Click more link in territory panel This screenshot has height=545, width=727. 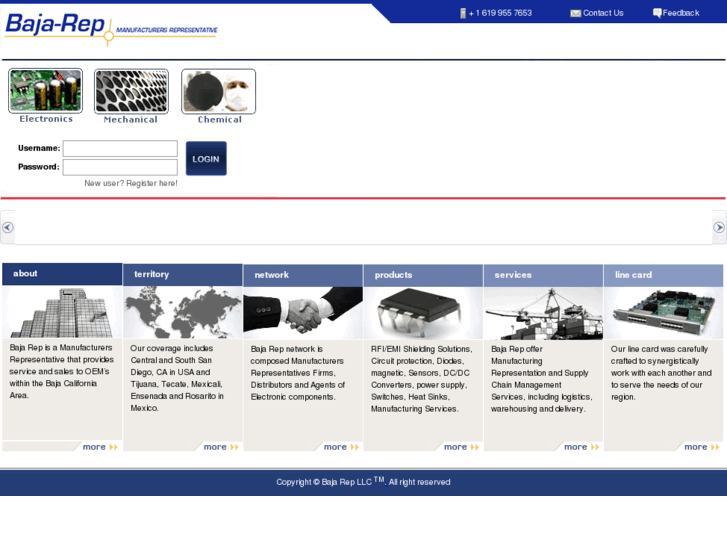(x=221, y=447)
